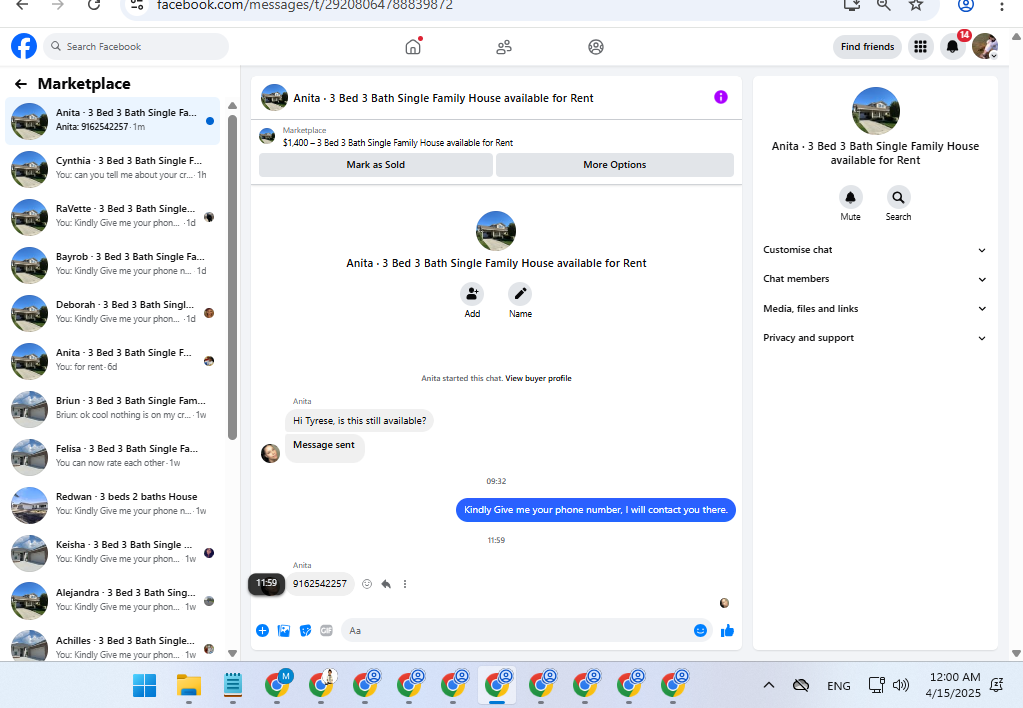Reply to message 9162542257 arrow icon

pos(386,584)
